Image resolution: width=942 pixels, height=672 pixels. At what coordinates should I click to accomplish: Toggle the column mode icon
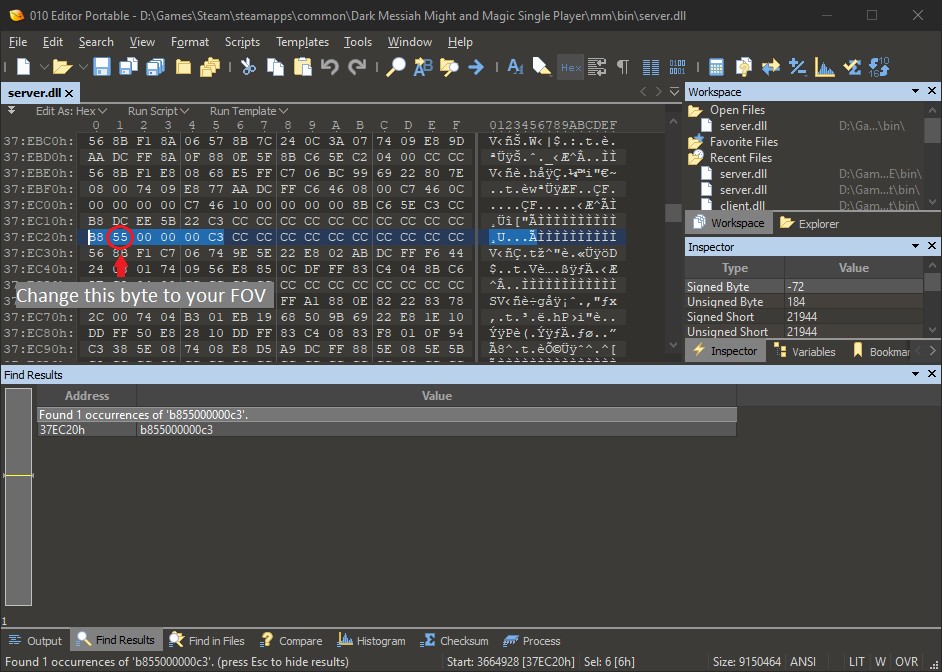pyautogui.click(x=651, y=67)
